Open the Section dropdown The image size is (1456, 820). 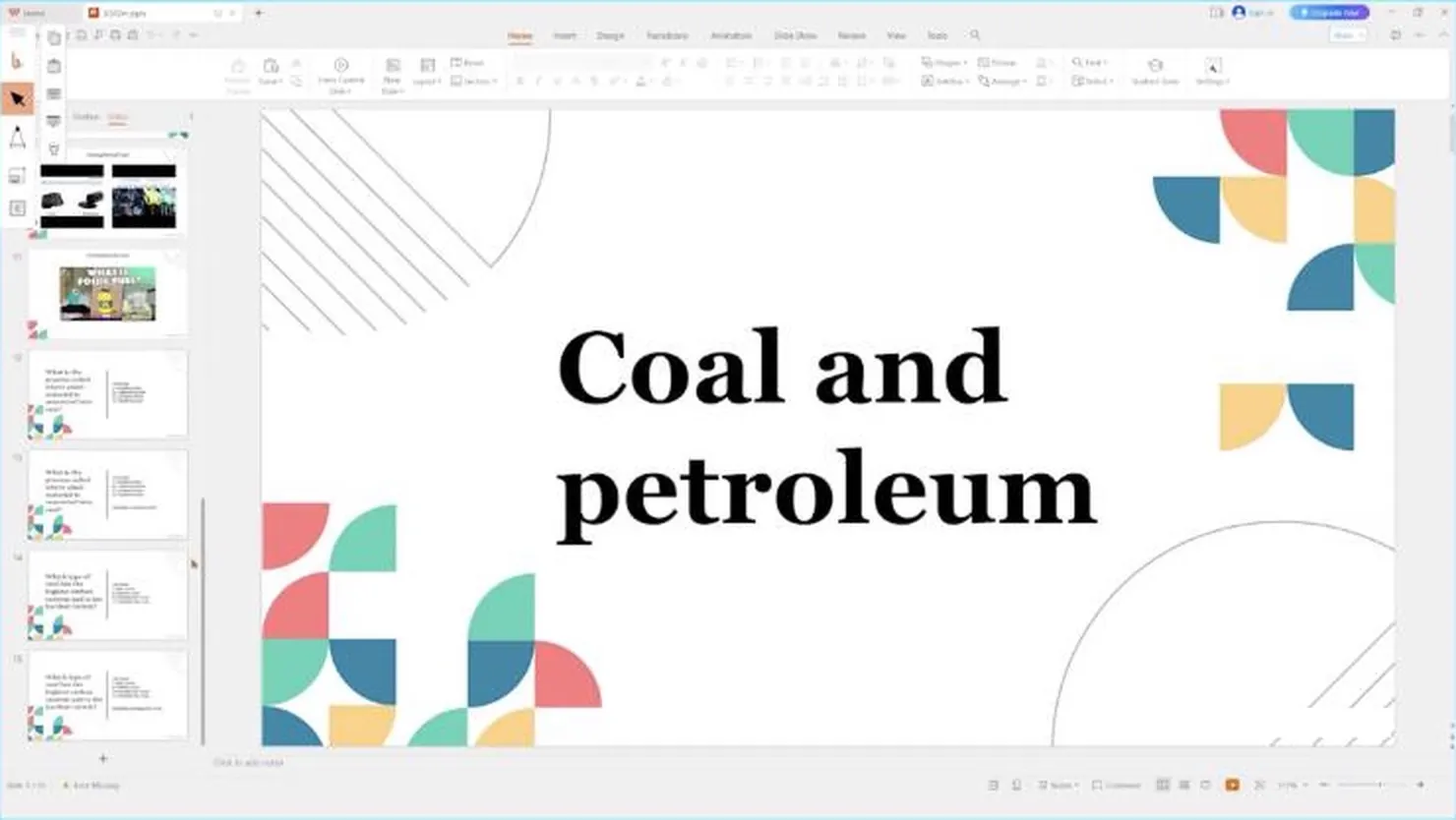[x=474, y=82]
